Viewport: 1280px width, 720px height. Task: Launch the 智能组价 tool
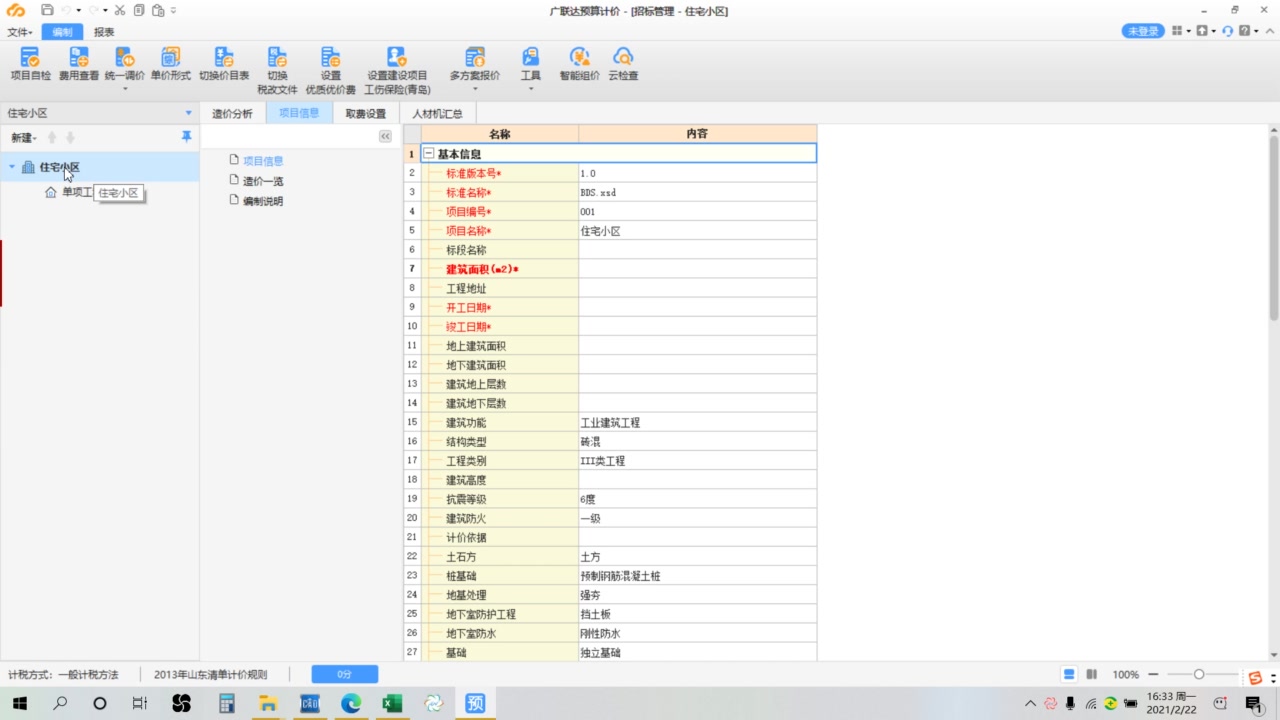tap(579, 58)
